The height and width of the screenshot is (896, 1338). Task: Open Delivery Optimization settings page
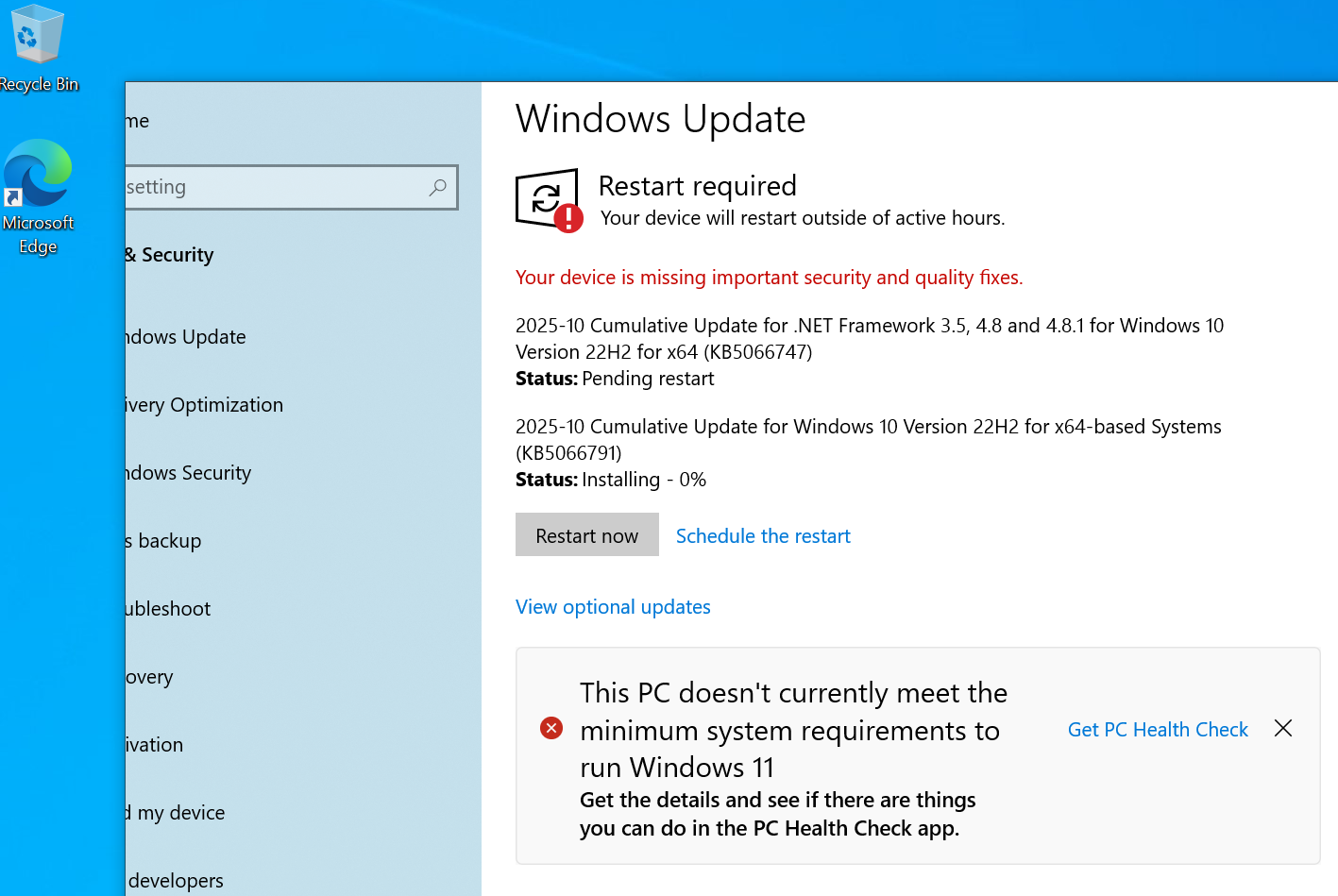click(205, 405)
